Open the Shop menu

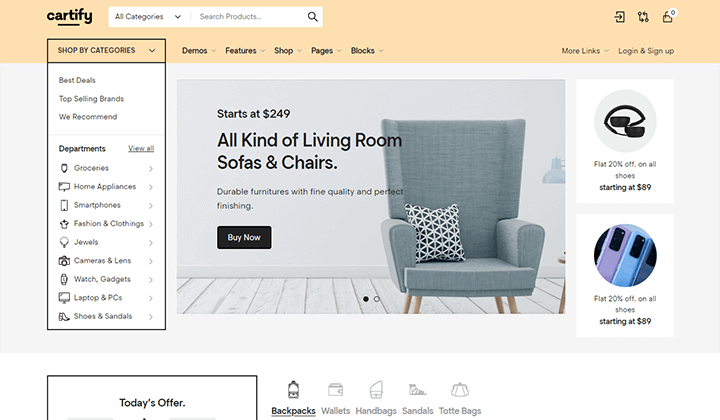[x=288, y=50]
